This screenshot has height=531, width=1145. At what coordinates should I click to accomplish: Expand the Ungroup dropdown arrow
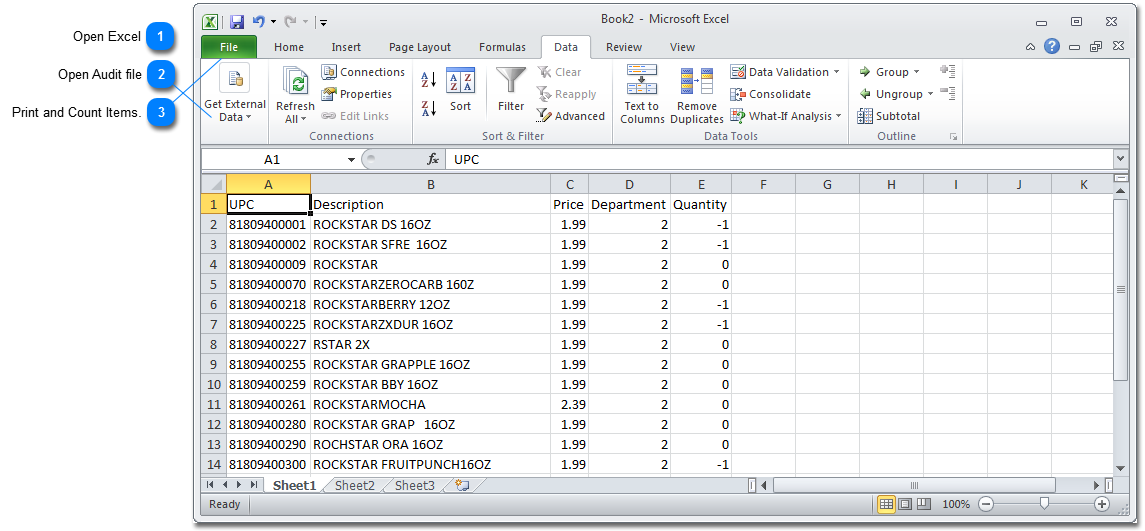click(x=930, y=93)
